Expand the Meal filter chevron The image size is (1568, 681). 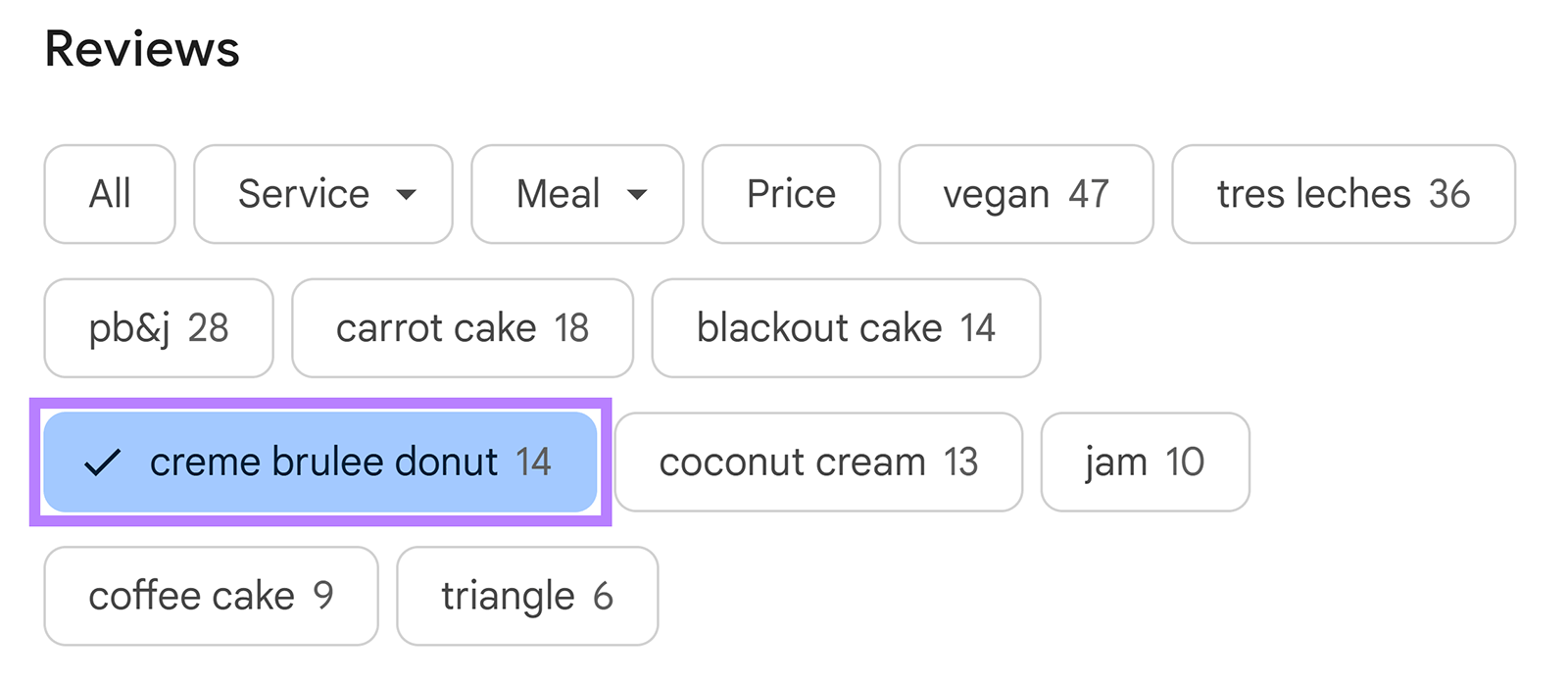(x=638, y=196)
